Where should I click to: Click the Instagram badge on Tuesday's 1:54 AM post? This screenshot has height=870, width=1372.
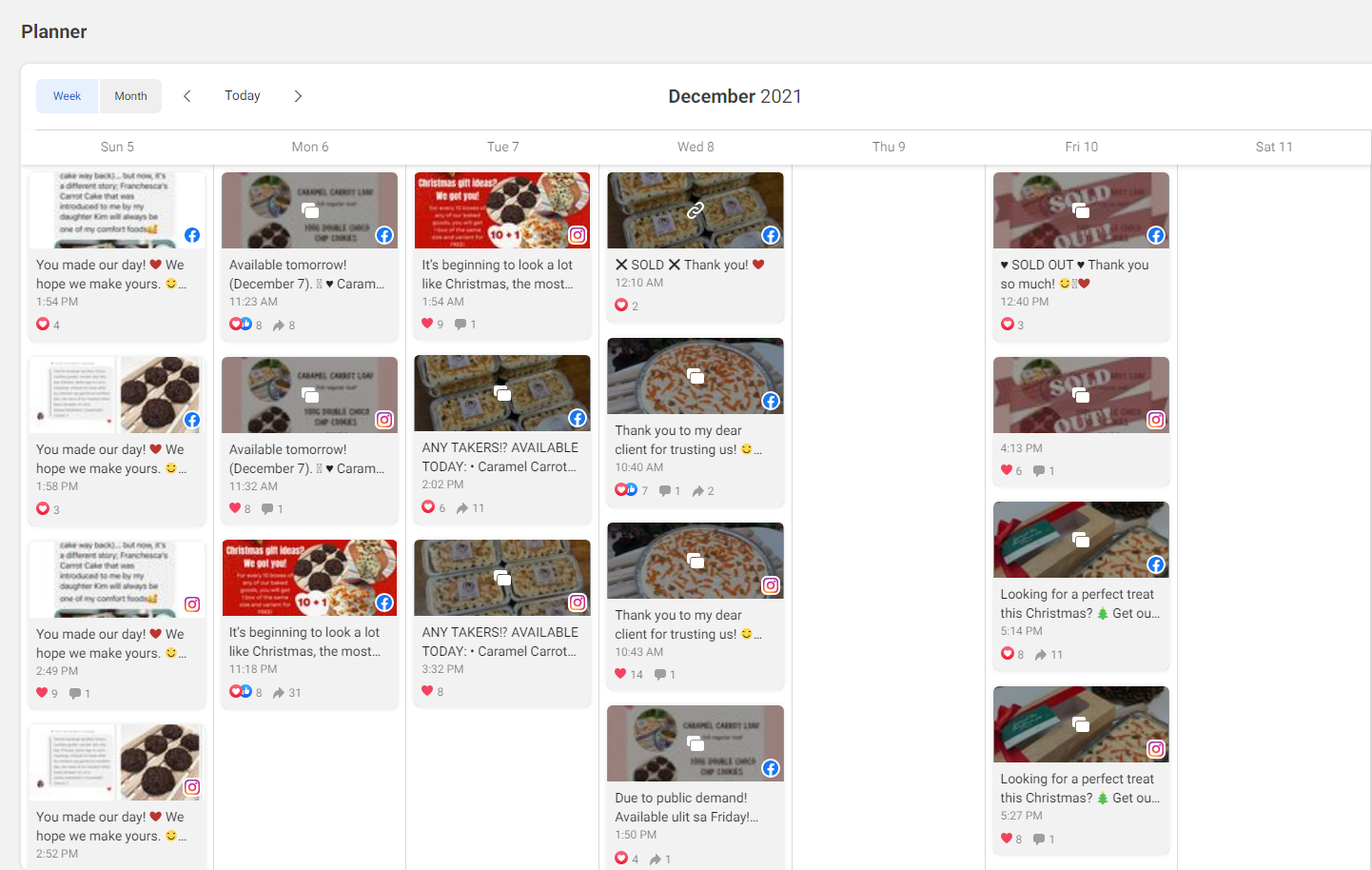(578, 235)
